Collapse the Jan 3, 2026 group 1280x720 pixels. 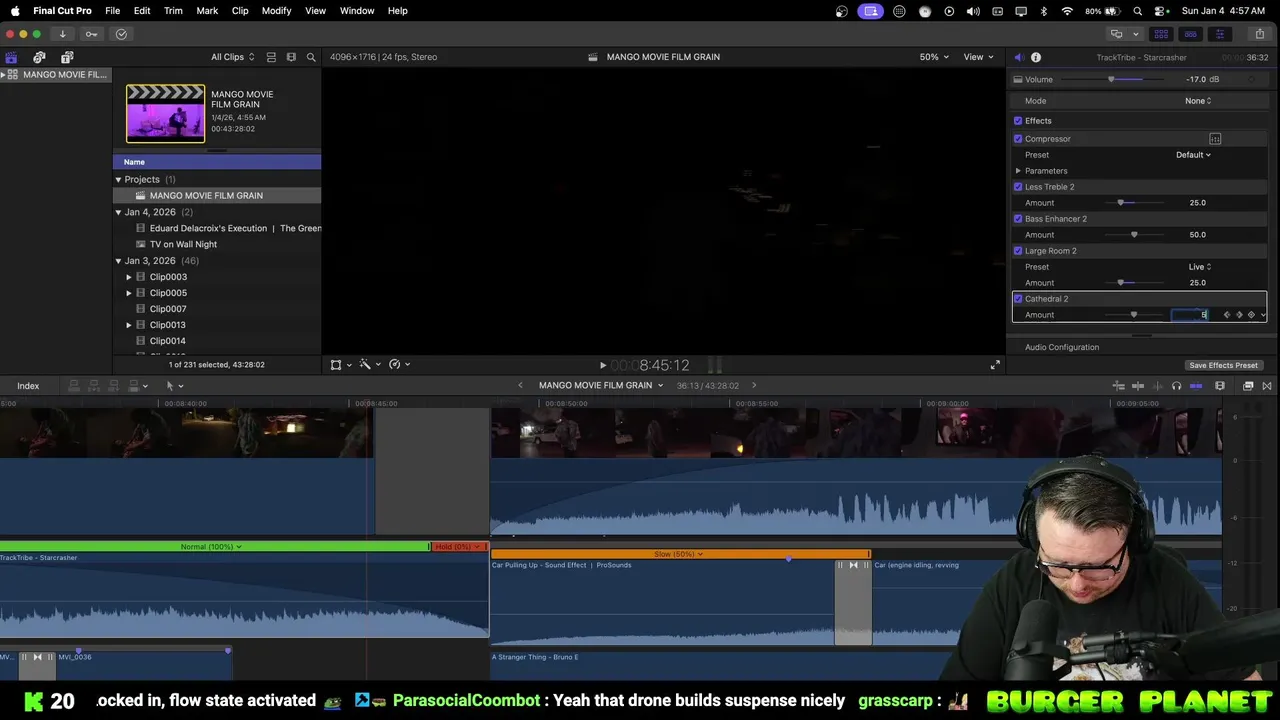118,261
